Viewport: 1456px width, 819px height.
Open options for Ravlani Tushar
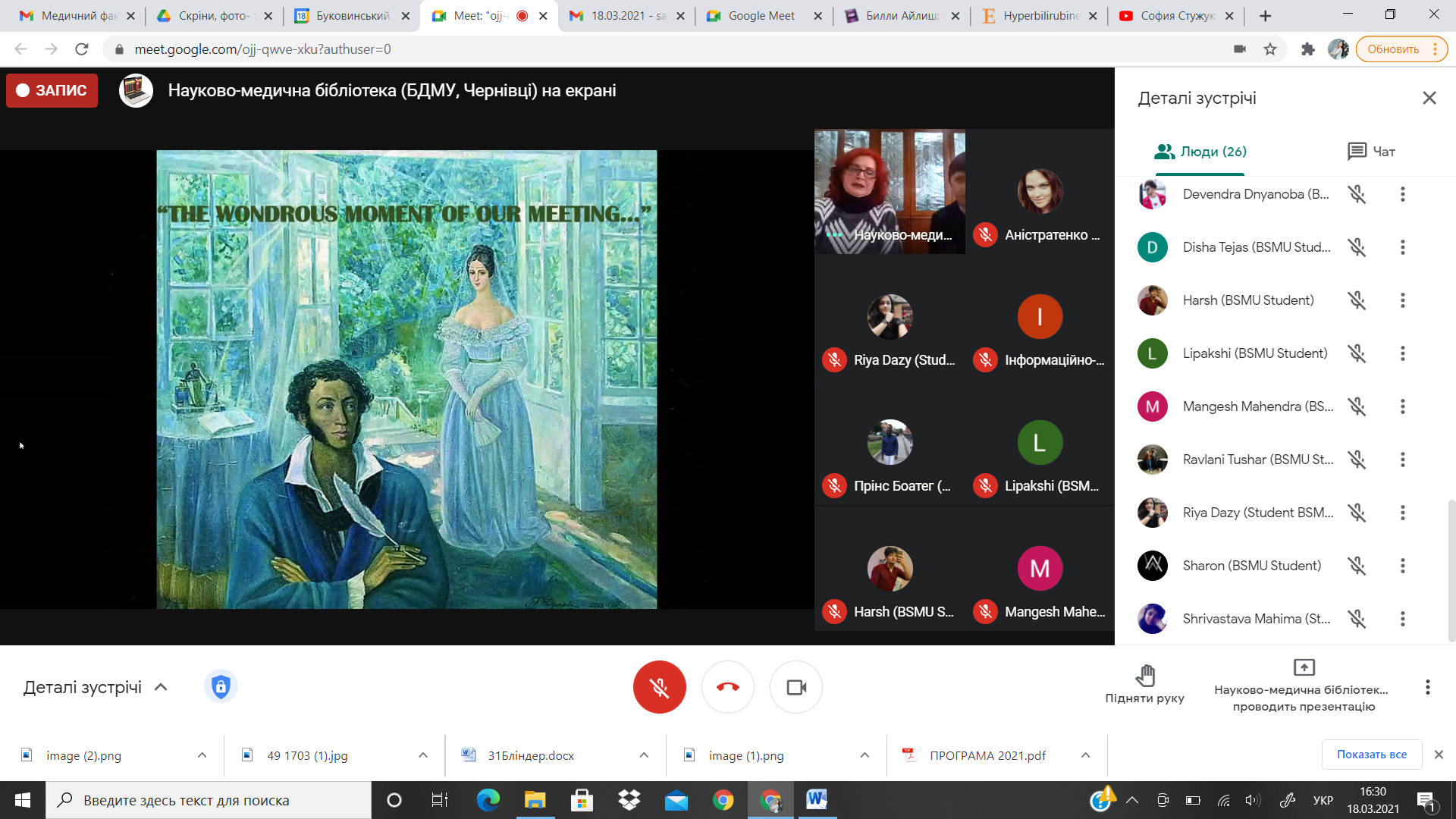[1403, 460]
